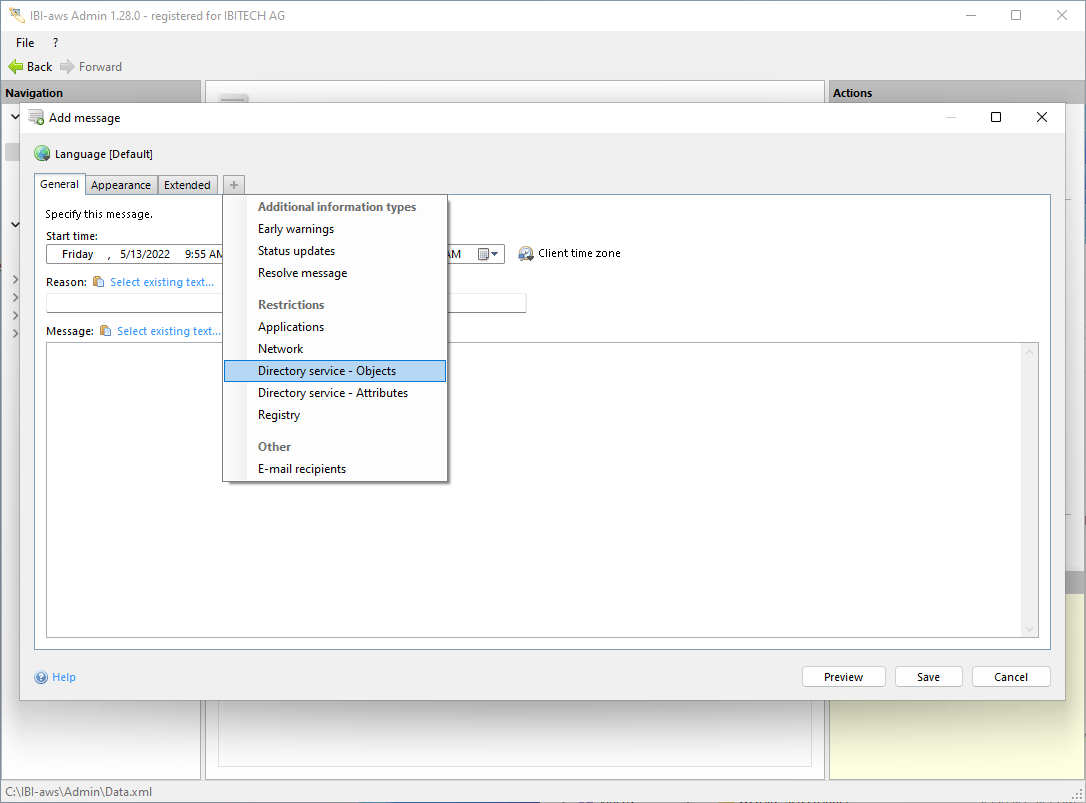Open the Extended tab
Screen dimensions: 1086x803
pos(187,185)
